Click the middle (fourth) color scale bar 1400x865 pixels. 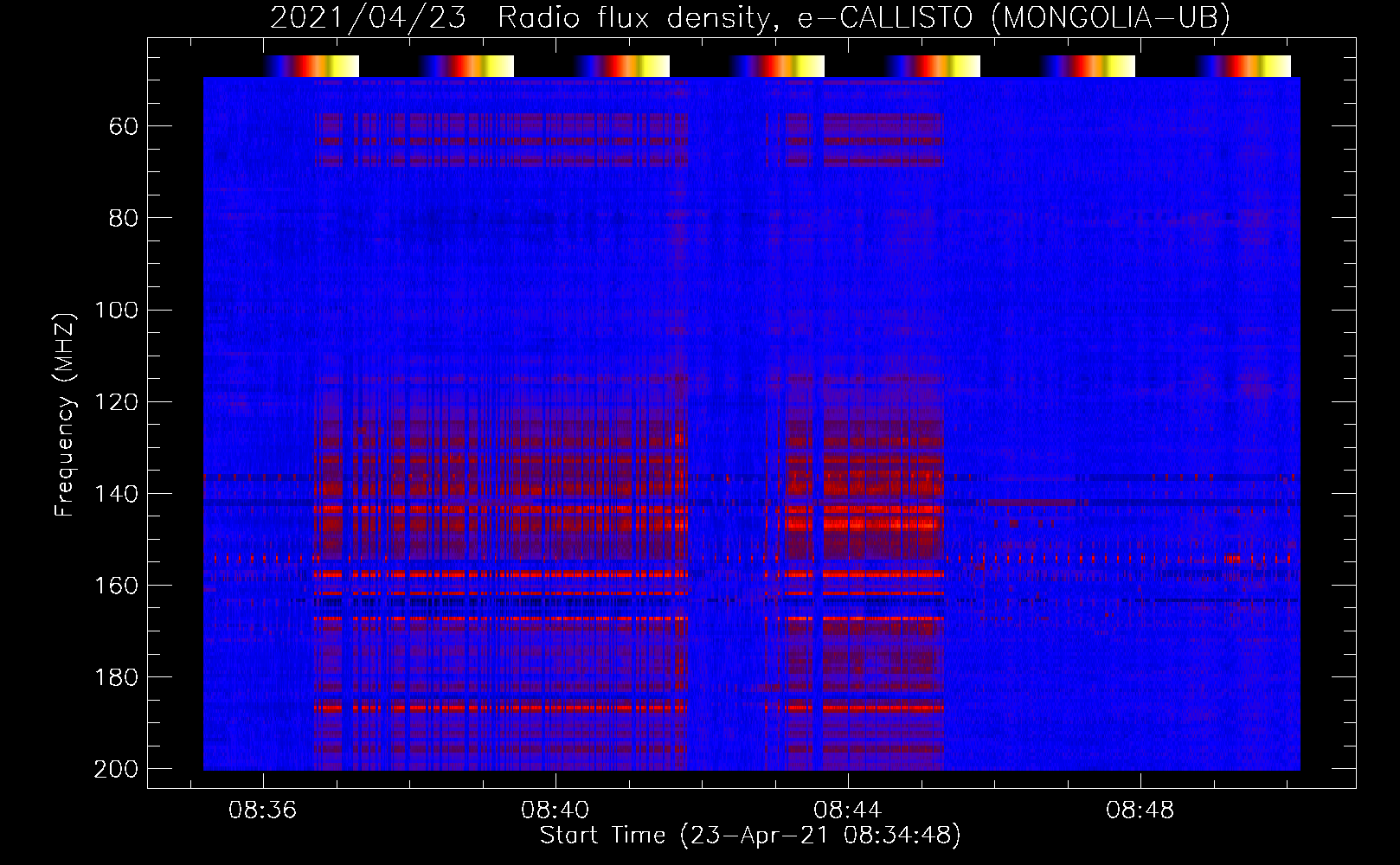[x=777, y=66]
